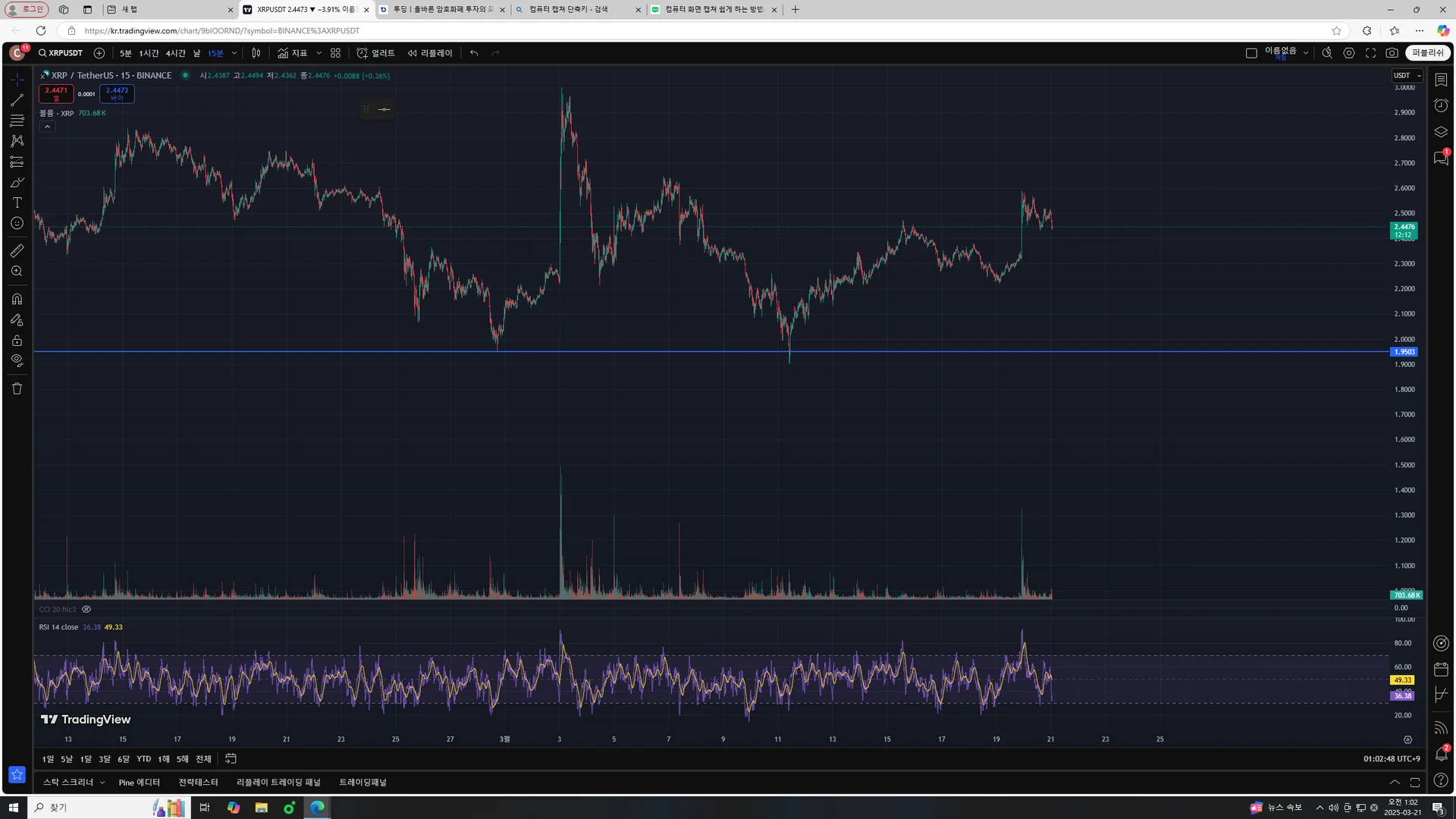
Task: Collapse the indicator legend chevron
Action: (x=47, y=127)
